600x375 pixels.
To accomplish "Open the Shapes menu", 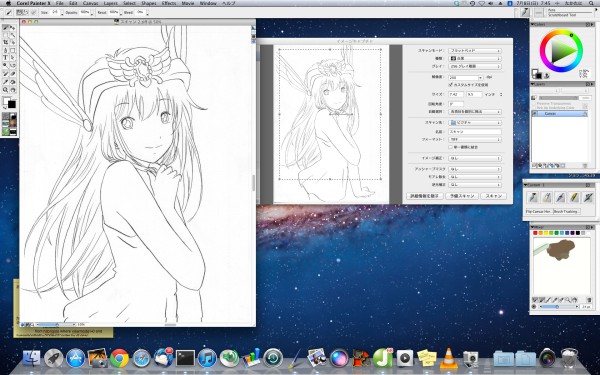I will [148, 3].
